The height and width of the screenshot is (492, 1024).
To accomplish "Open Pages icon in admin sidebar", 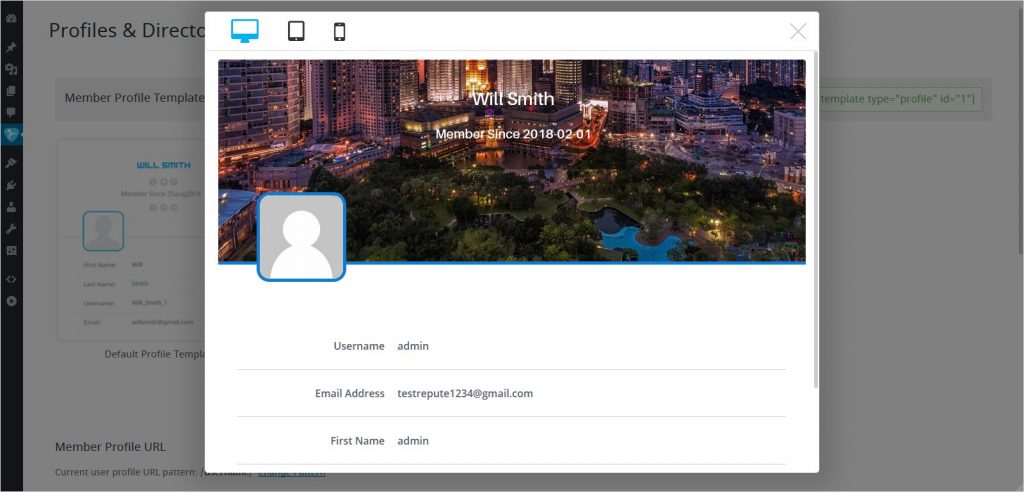I will (11, 91).
